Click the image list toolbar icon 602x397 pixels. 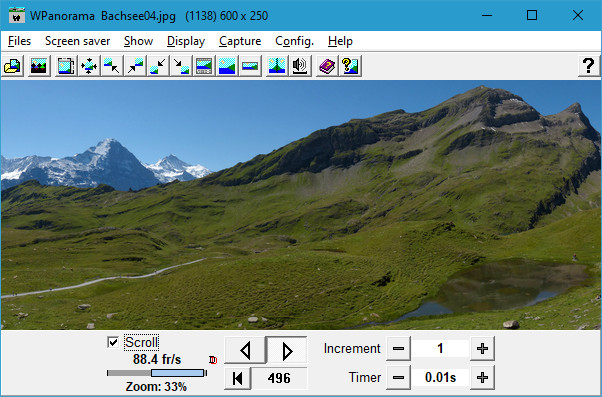(x=39, y=66)
